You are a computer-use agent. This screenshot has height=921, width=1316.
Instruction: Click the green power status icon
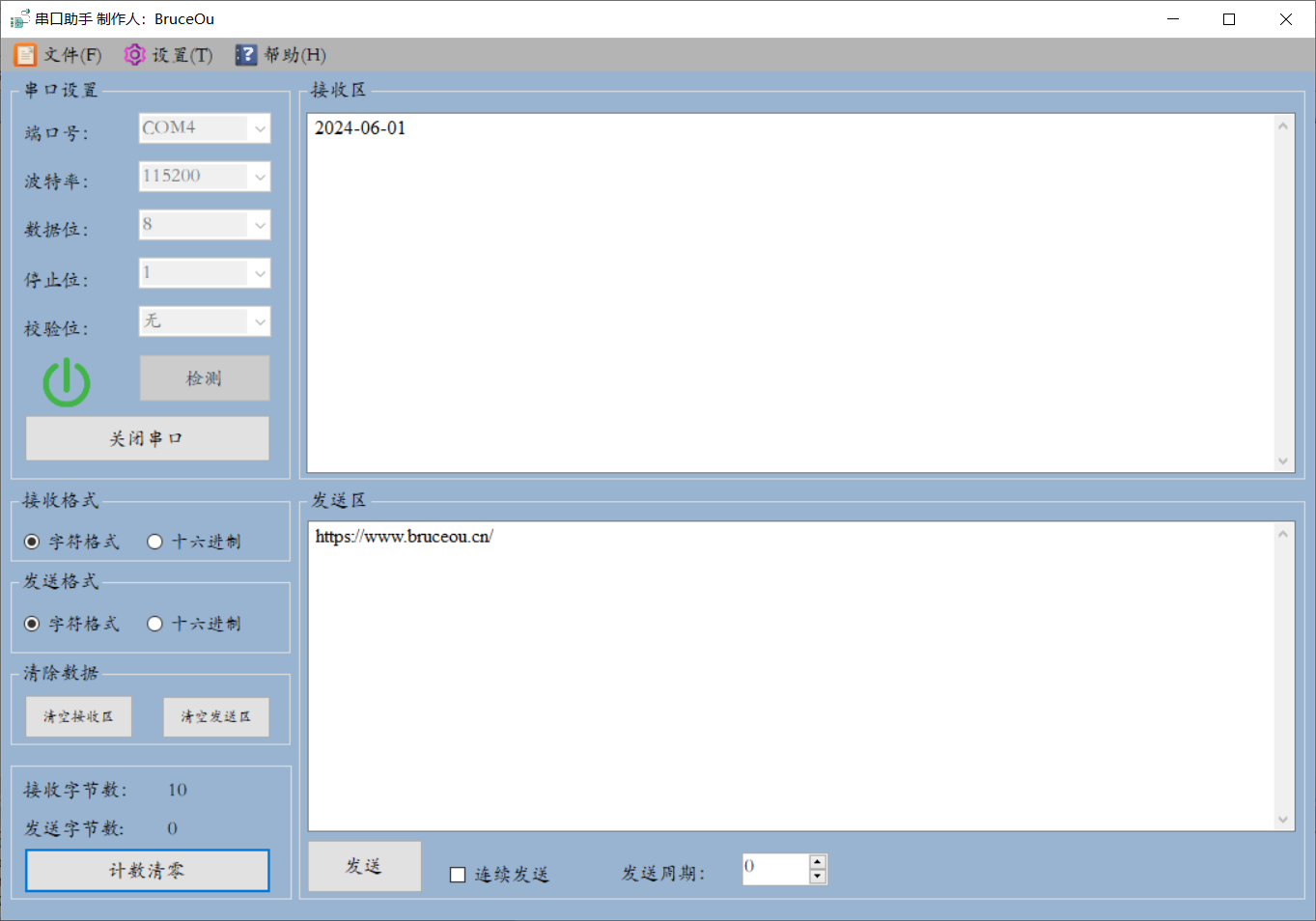[x=67, y=382]
